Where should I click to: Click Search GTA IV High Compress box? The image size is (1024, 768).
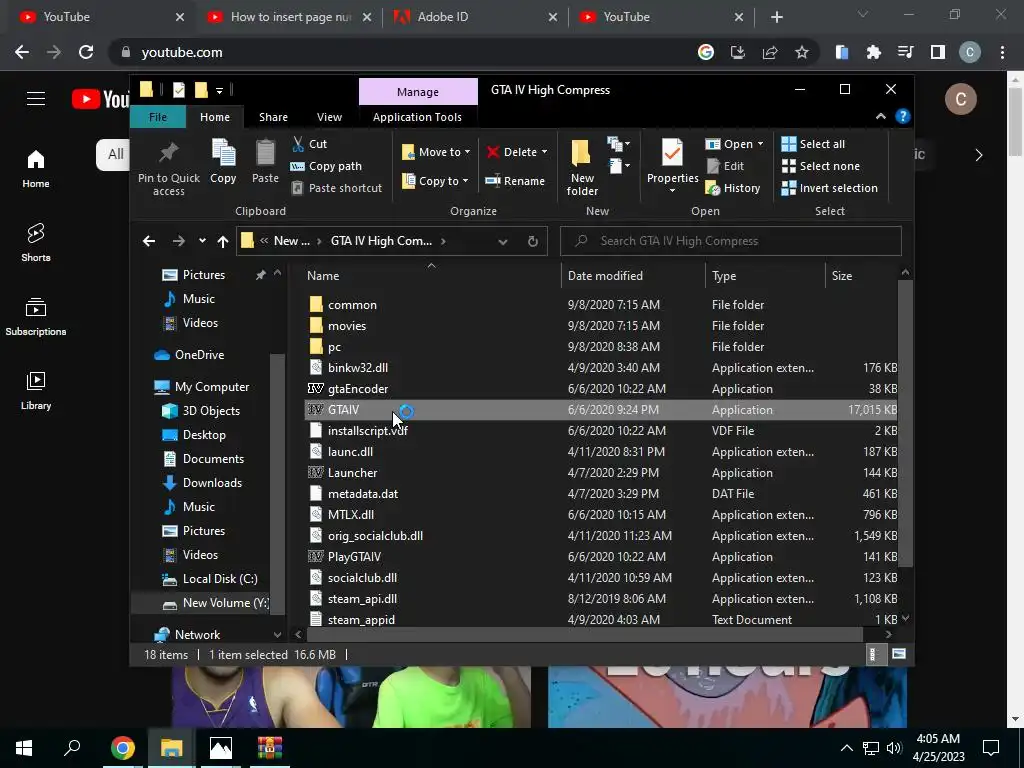[731, 241]
